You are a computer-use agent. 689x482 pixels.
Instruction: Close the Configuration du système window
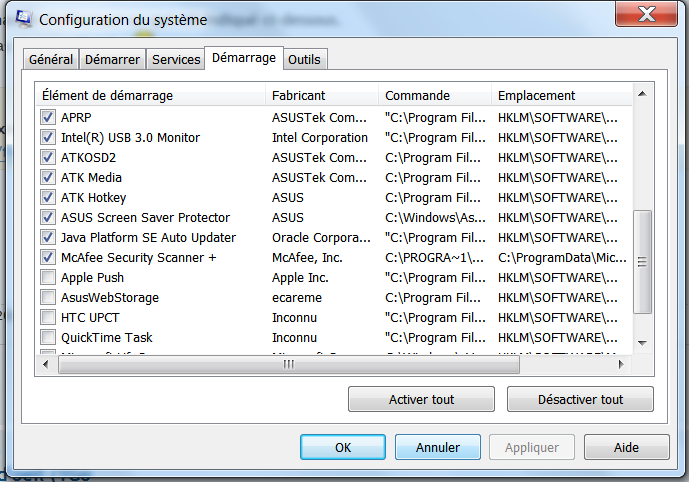(646, 14)
